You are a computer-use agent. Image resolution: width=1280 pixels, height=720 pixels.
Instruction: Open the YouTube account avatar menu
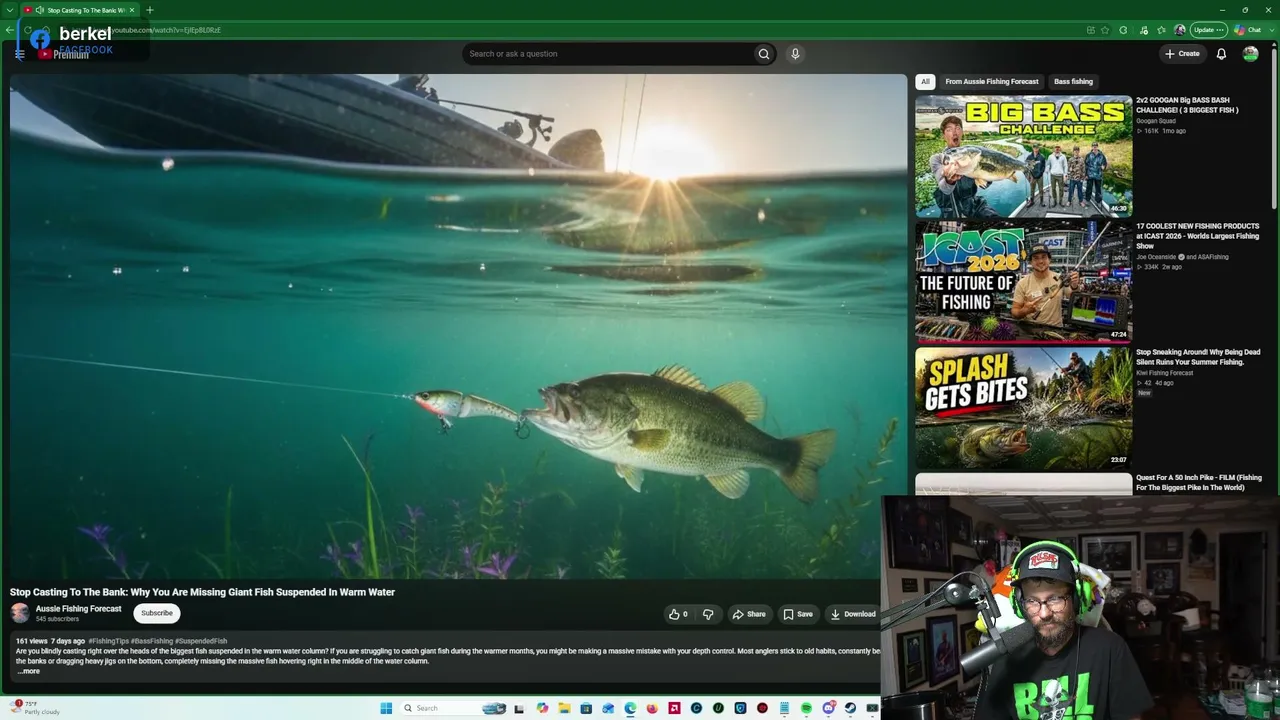pyautogui.click(x=1250, y=54)
